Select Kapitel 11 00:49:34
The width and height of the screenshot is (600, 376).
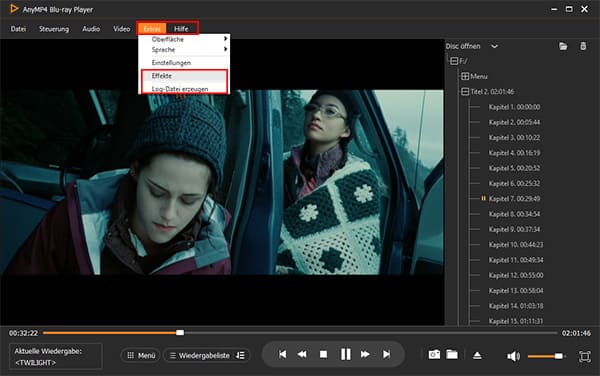tap(516, 260)
